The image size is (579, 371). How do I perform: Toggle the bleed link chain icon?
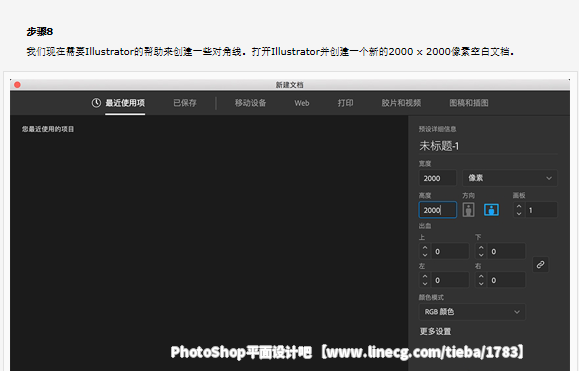(x=540, y=265)
